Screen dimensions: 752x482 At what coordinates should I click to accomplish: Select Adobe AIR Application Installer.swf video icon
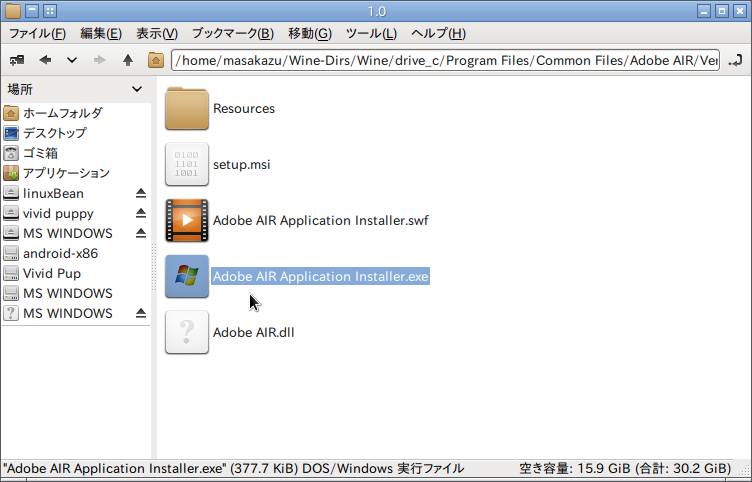point(187,220)
